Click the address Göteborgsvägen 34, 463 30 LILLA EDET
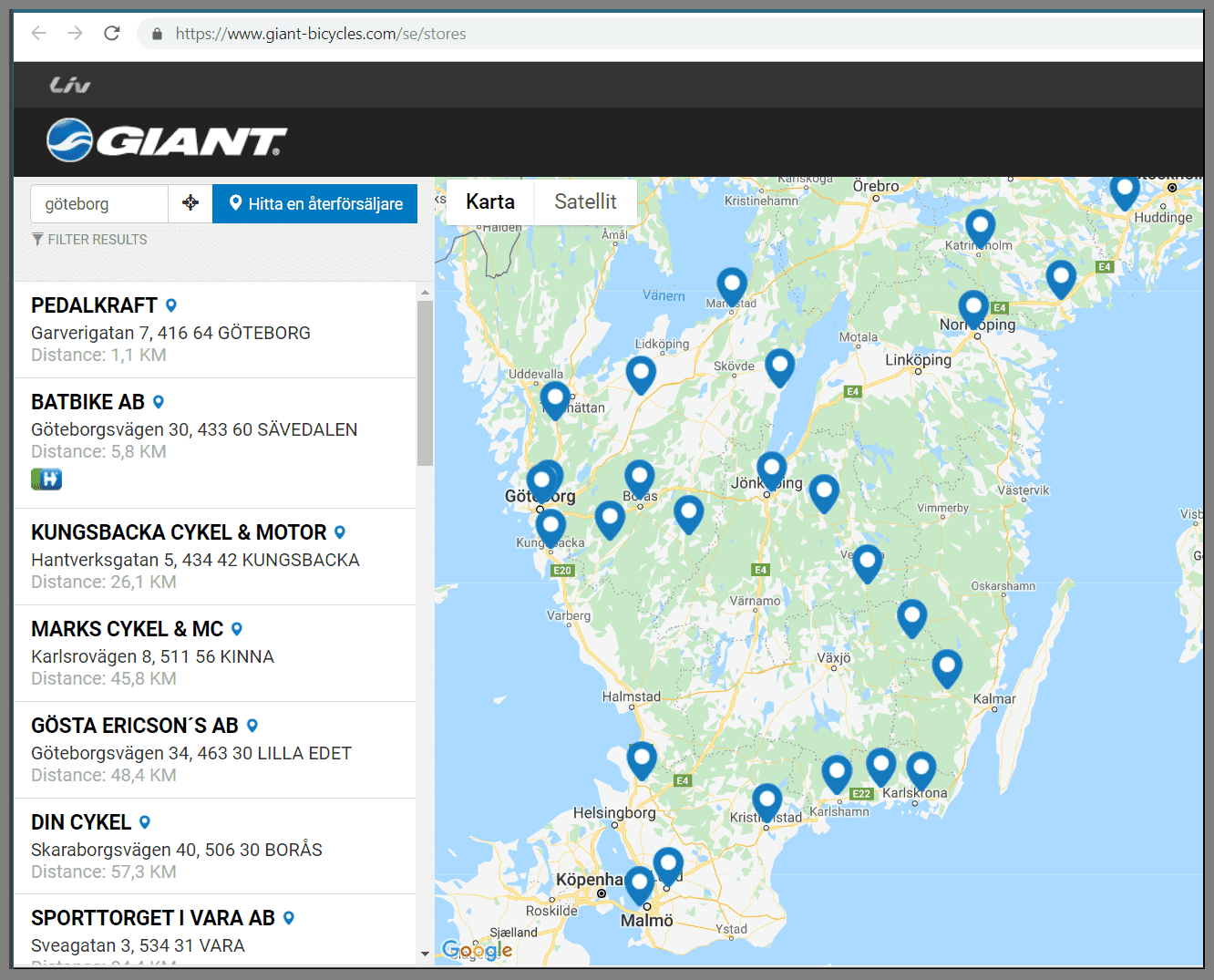 coord(191,753)
